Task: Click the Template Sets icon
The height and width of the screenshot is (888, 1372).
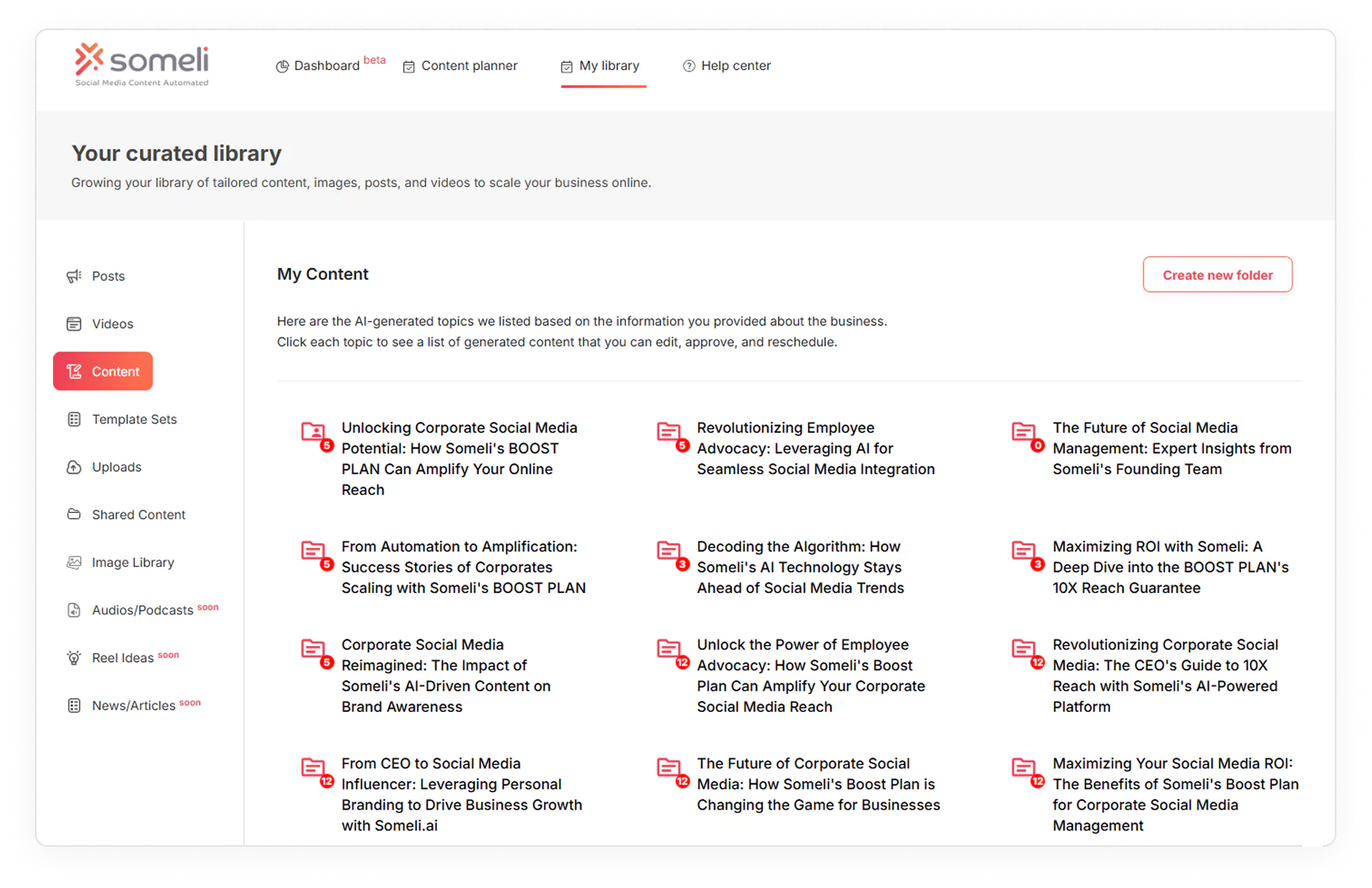Action: coord(74,419)
